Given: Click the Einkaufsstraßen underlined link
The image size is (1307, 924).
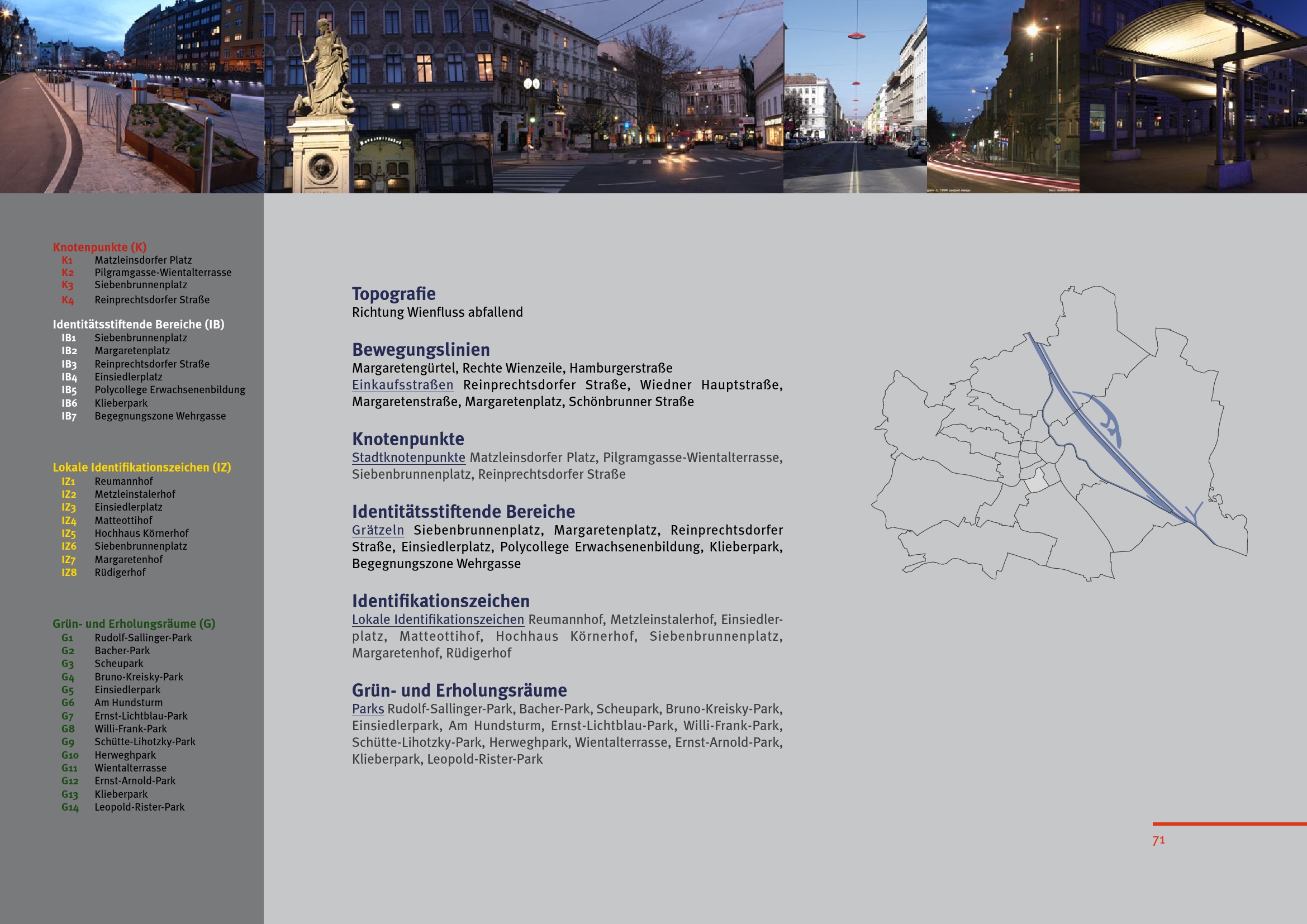Looking at the screenshot, I should [x=402, y=385].
